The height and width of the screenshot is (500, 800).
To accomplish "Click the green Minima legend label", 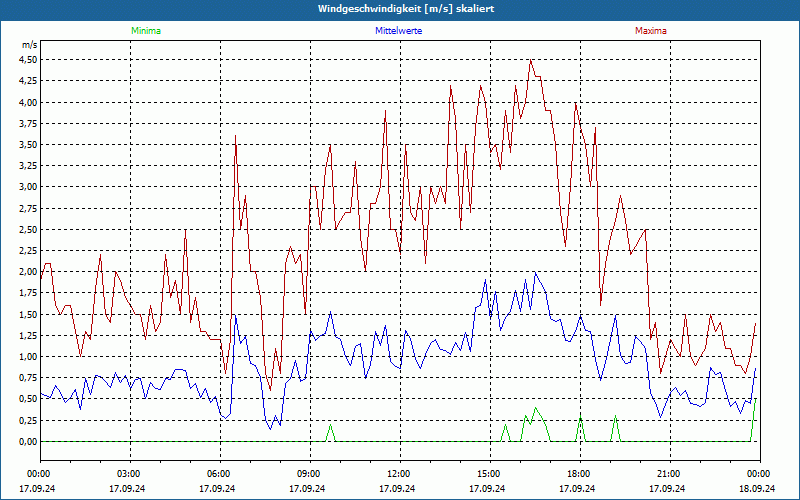I will [x=146, y=31].
